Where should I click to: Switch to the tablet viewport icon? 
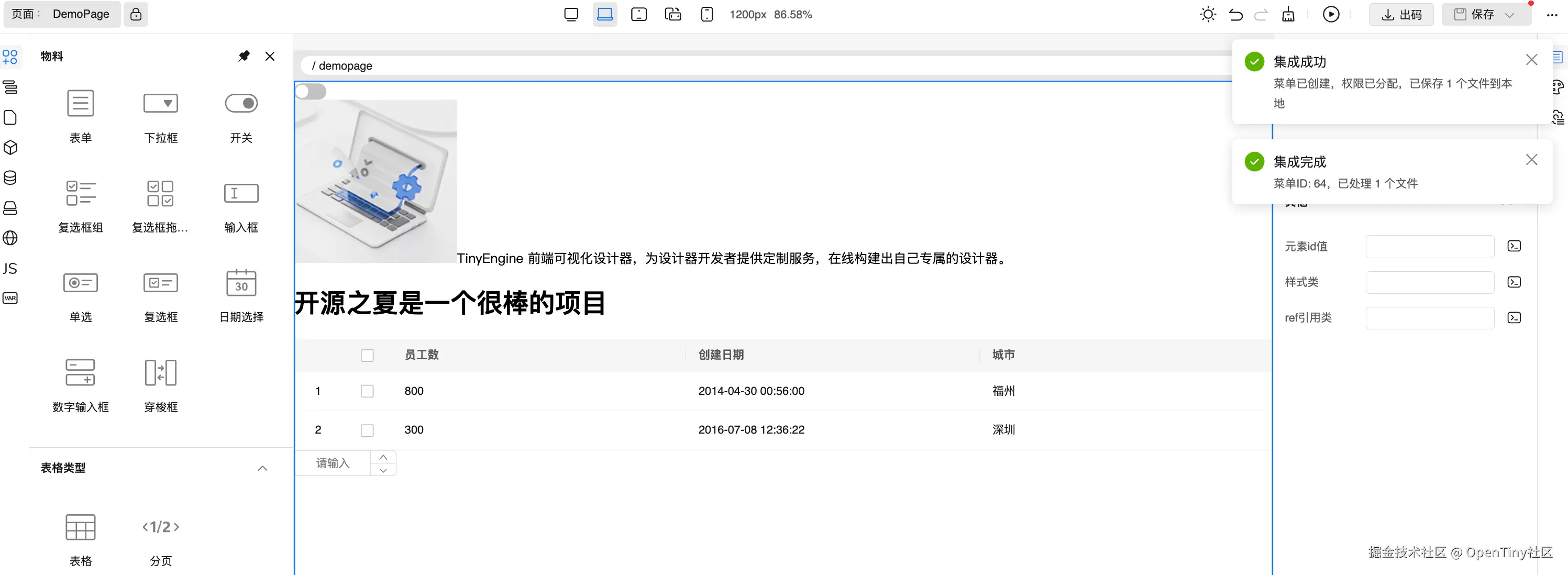pyautogui.click(x=638, y=15)
